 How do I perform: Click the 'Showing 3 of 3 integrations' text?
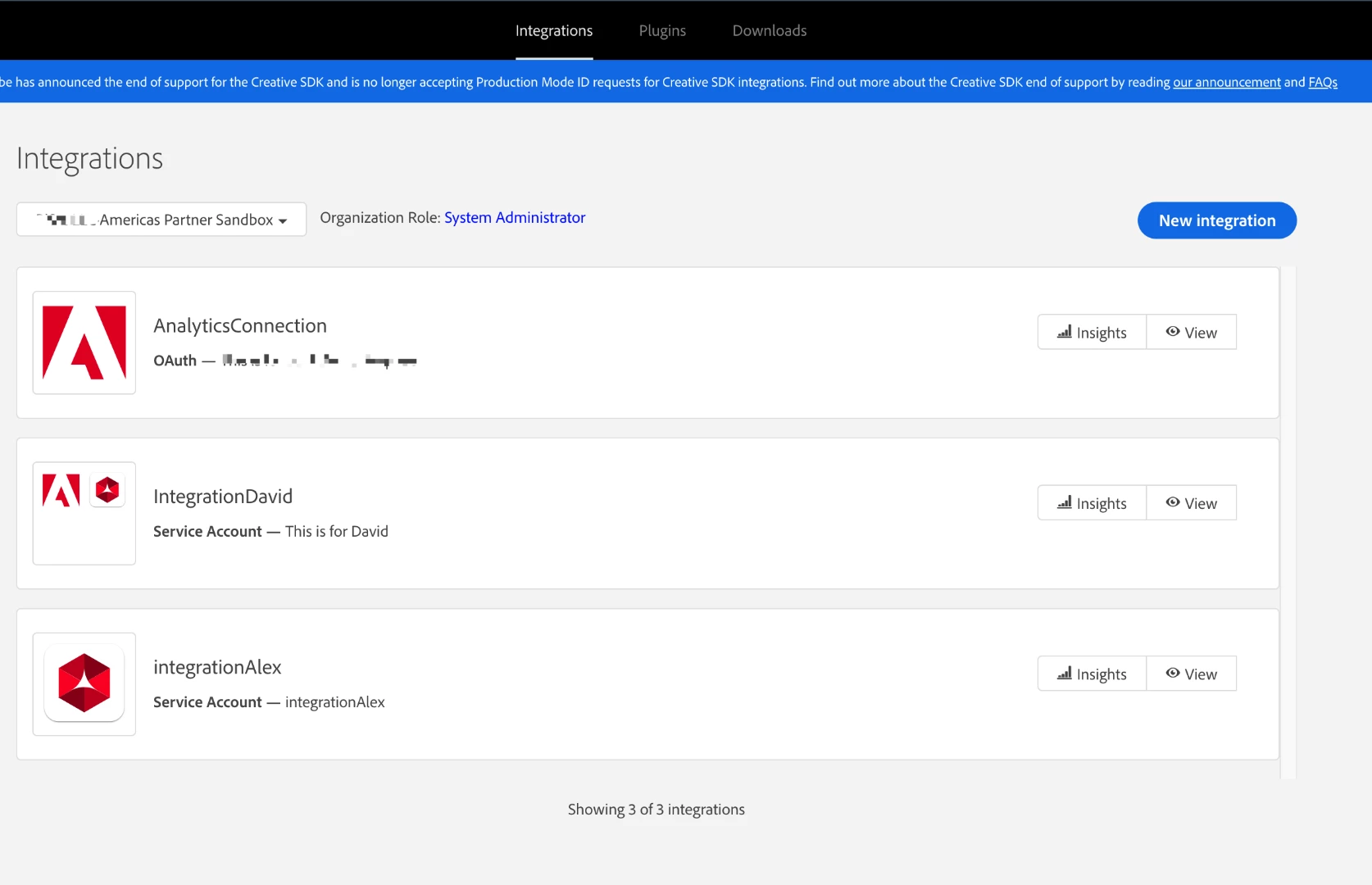656,810
